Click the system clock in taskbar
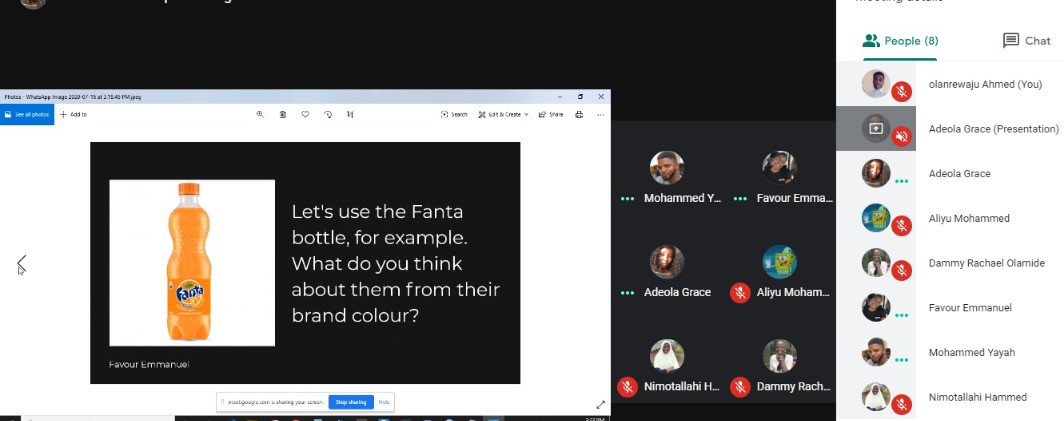 [x=594, y=418]
